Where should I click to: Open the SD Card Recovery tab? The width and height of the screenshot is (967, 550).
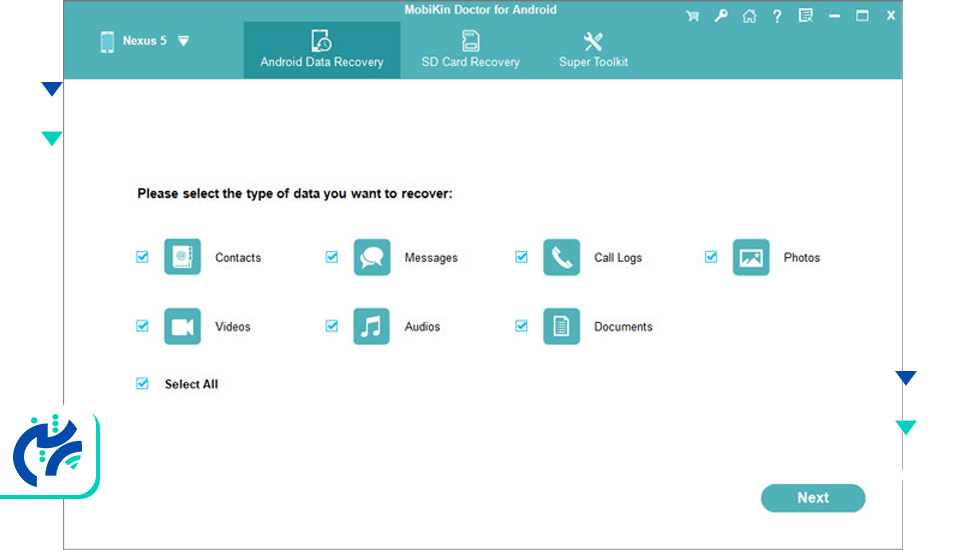(471, 50)
